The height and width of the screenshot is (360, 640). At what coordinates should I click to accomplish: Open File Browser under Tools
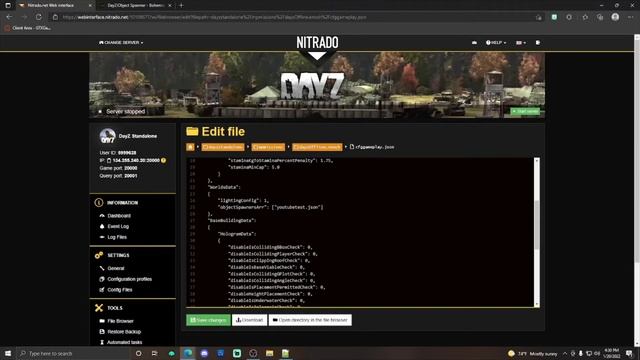(120, 321)
